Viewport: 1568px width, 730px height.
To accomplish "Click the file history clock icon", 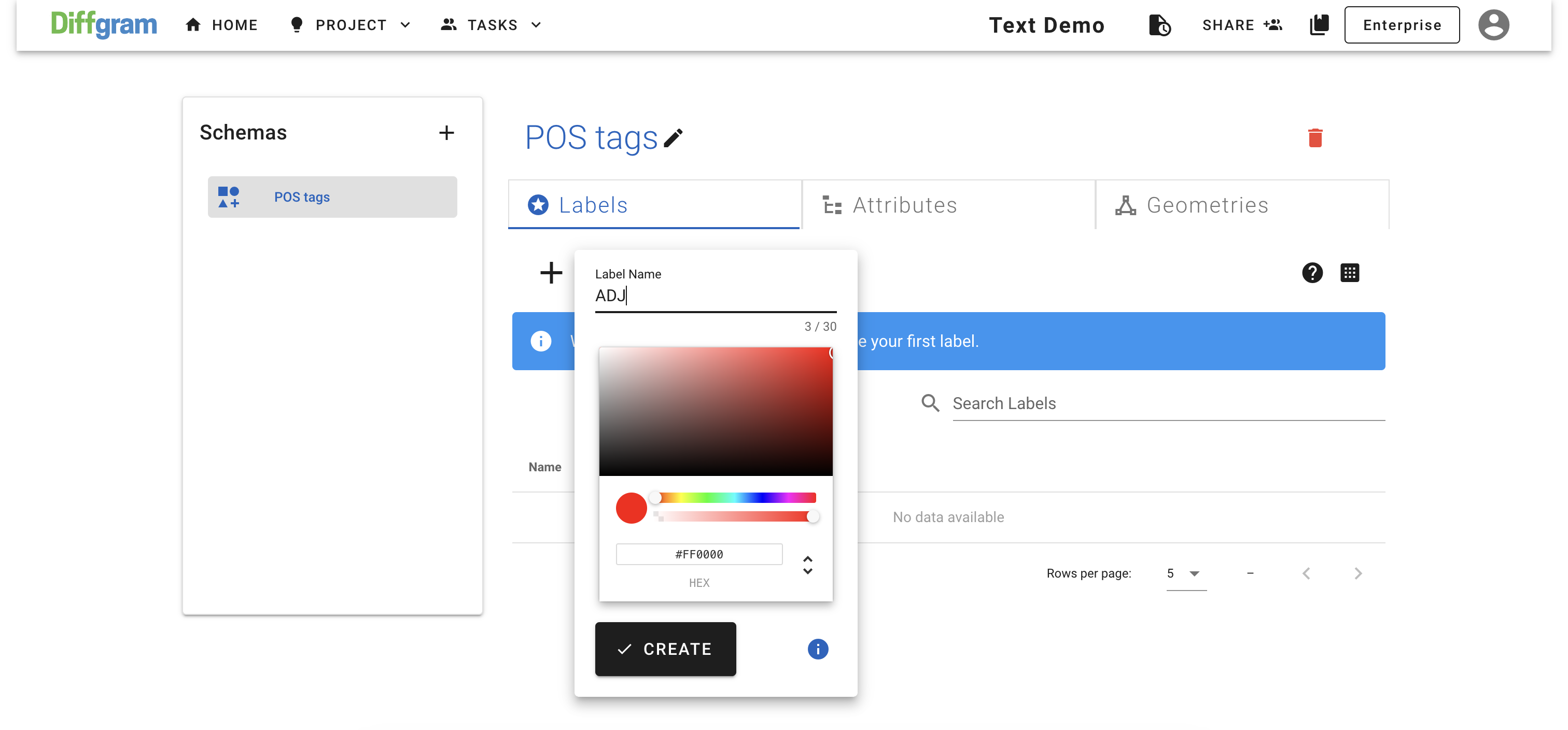I will (x=1159, y=25).
